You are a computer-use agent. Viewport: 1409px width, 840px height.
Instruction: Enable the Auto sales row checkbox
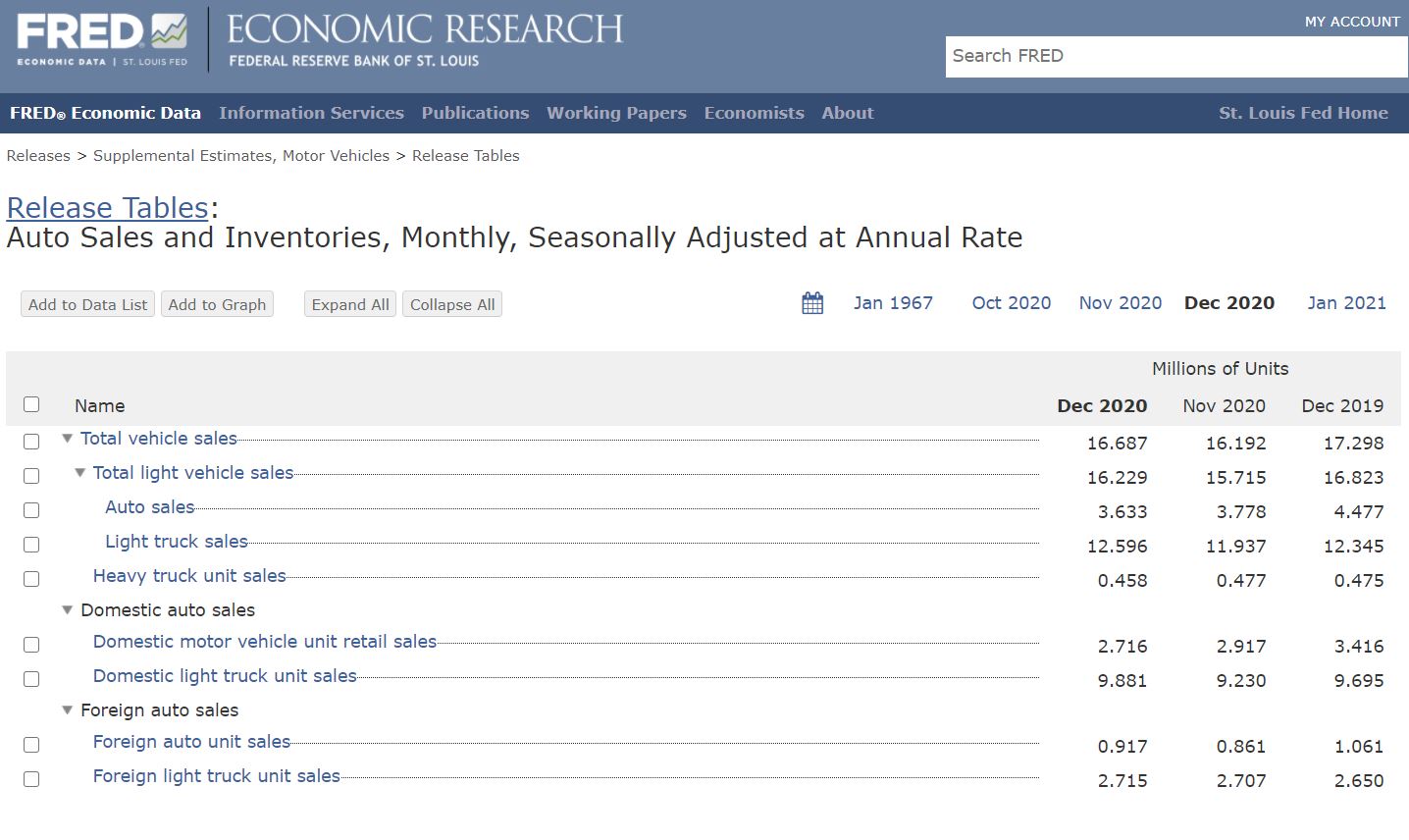click(31, 510)
